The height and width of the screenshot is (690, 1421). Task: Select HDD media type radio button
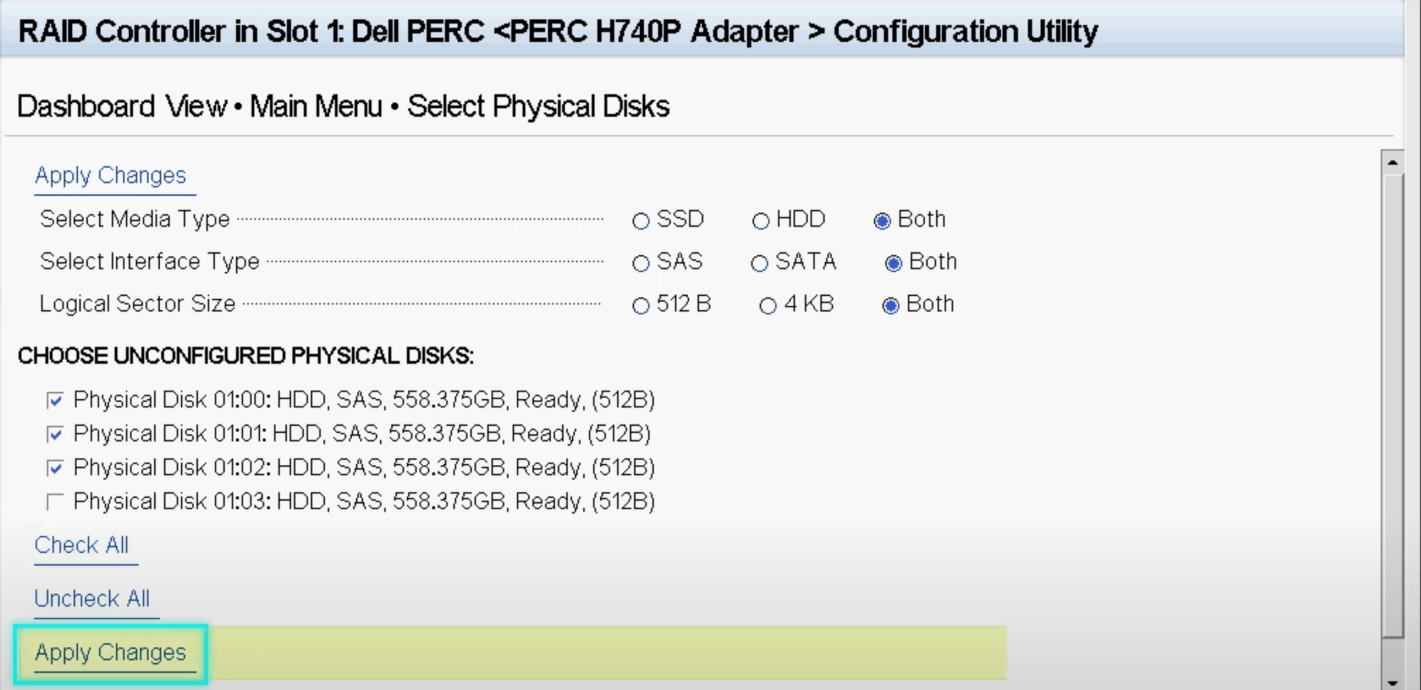761,221
